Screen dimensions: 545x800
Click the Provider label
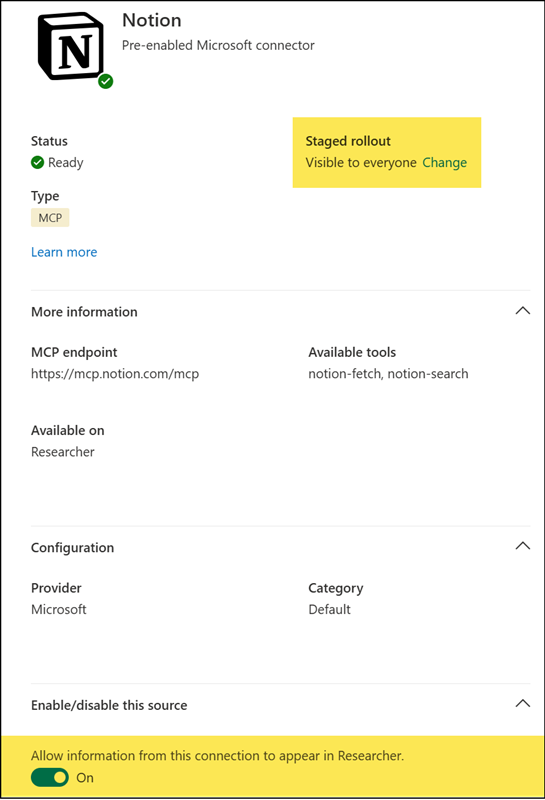click(x=56, y=588)
